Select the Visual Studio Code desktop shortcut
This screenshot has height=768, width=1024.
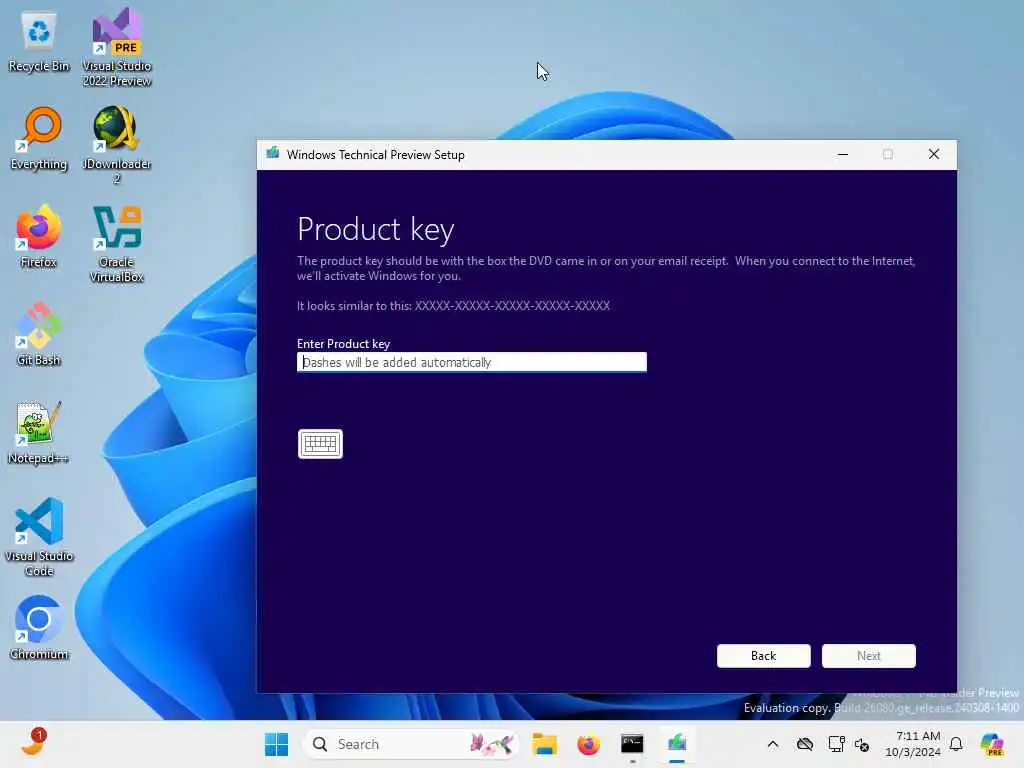pyautogui.click(x=39, y=537)
